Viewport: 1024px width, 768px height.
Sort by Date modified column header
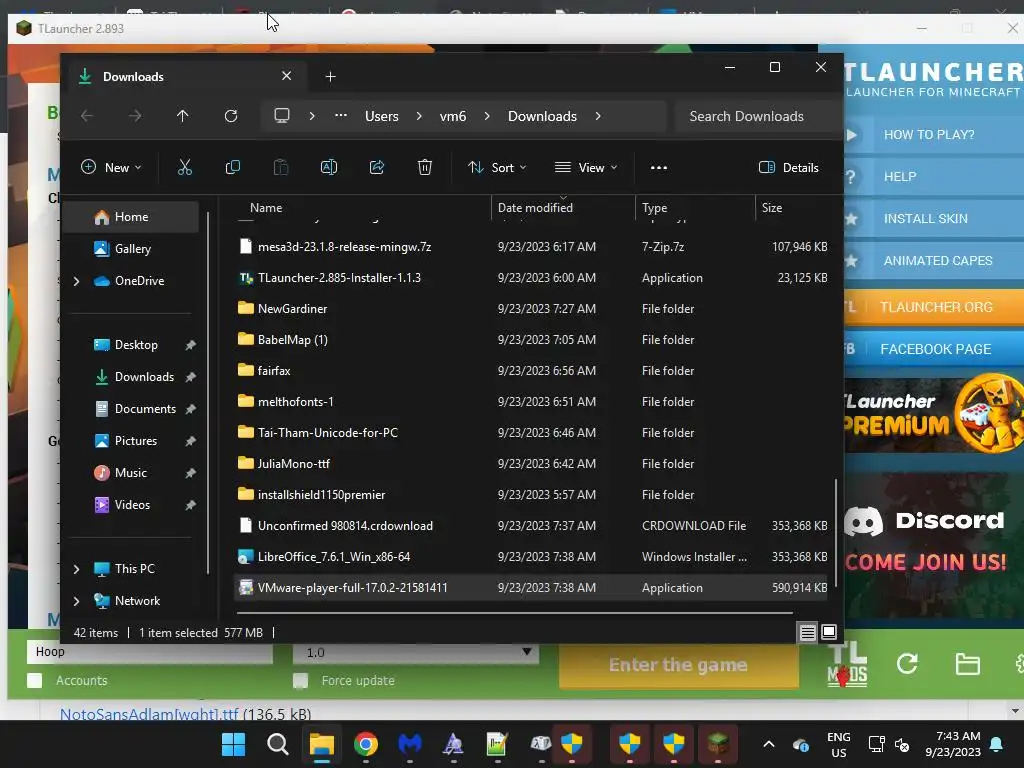535,208
